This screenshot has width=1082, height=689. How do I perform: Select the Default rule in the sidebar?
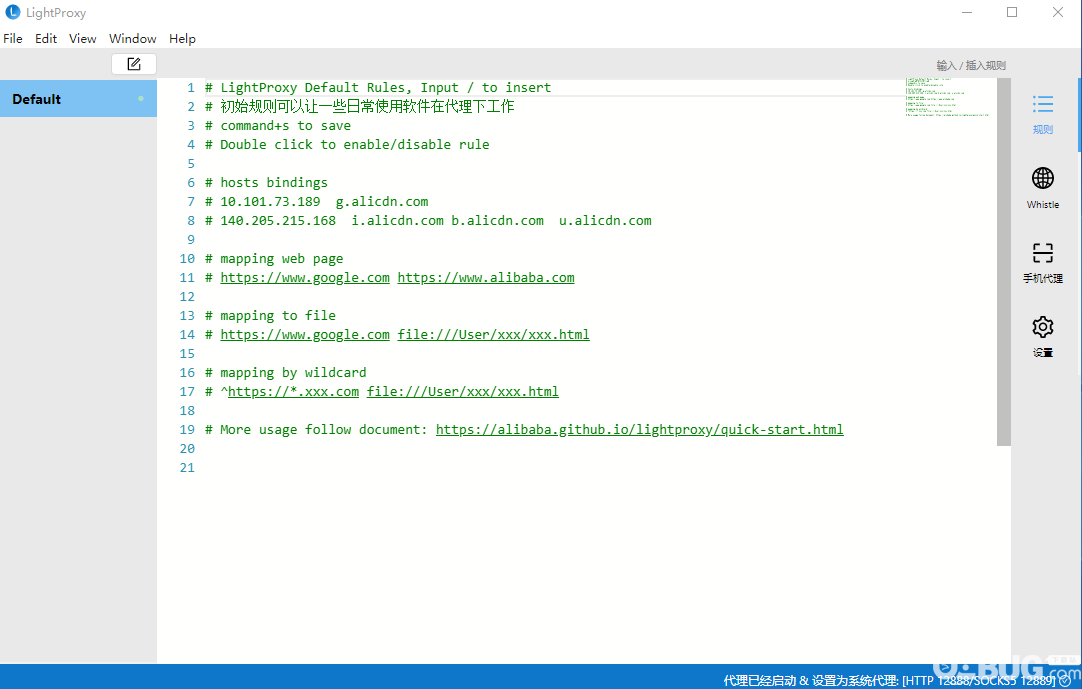(78, 99)
